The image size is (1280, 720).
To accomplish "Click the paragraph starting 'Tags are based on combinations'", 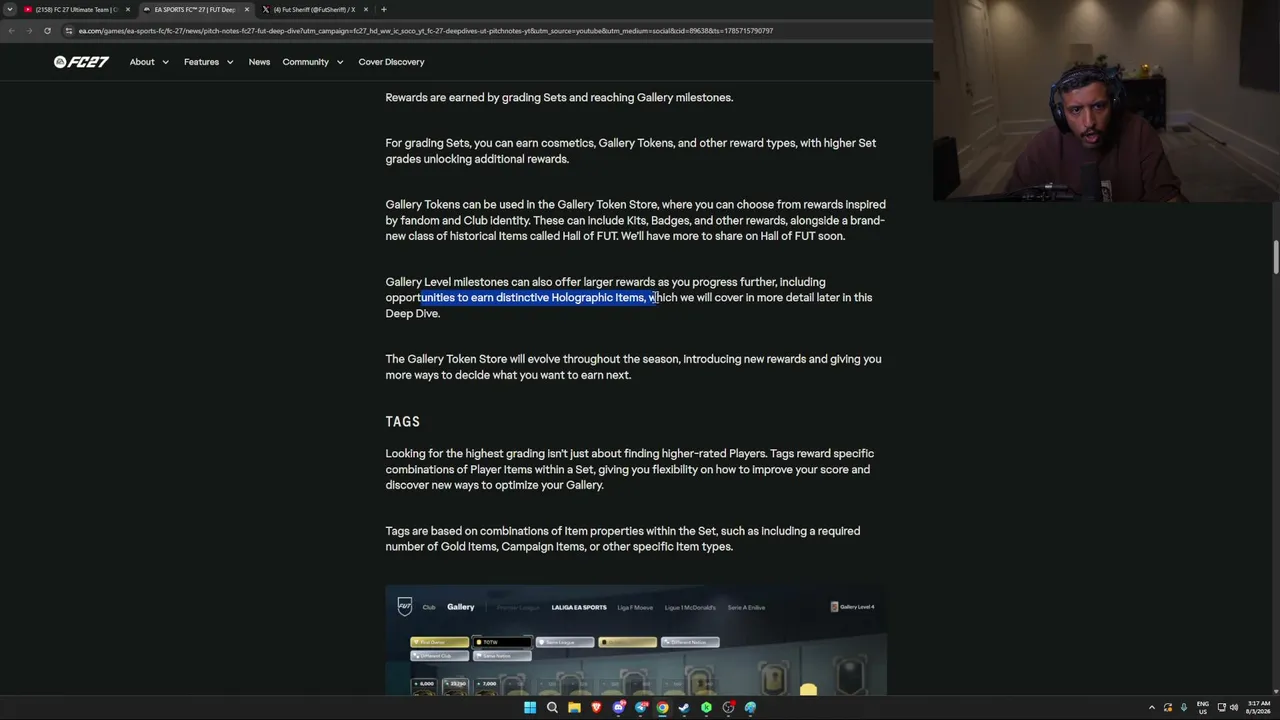I will pos(623,539).
